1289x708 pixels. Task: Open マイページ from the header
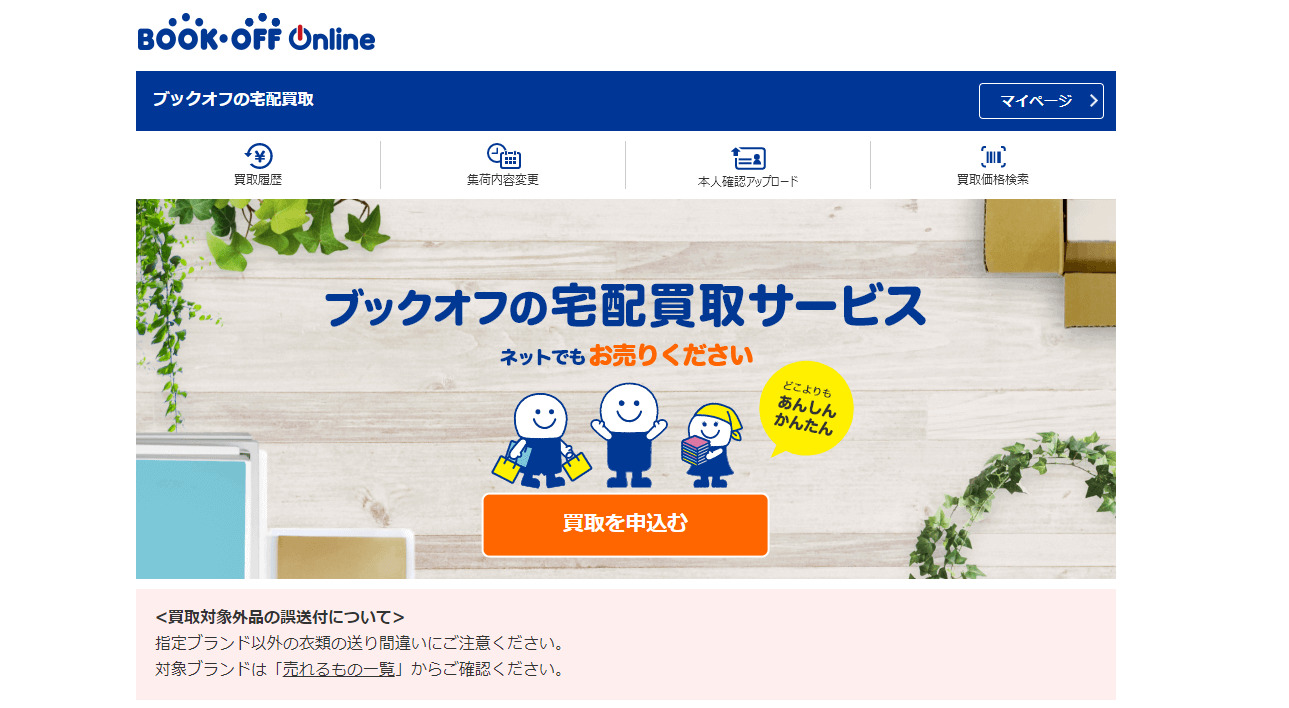[x=1041, y=101]
